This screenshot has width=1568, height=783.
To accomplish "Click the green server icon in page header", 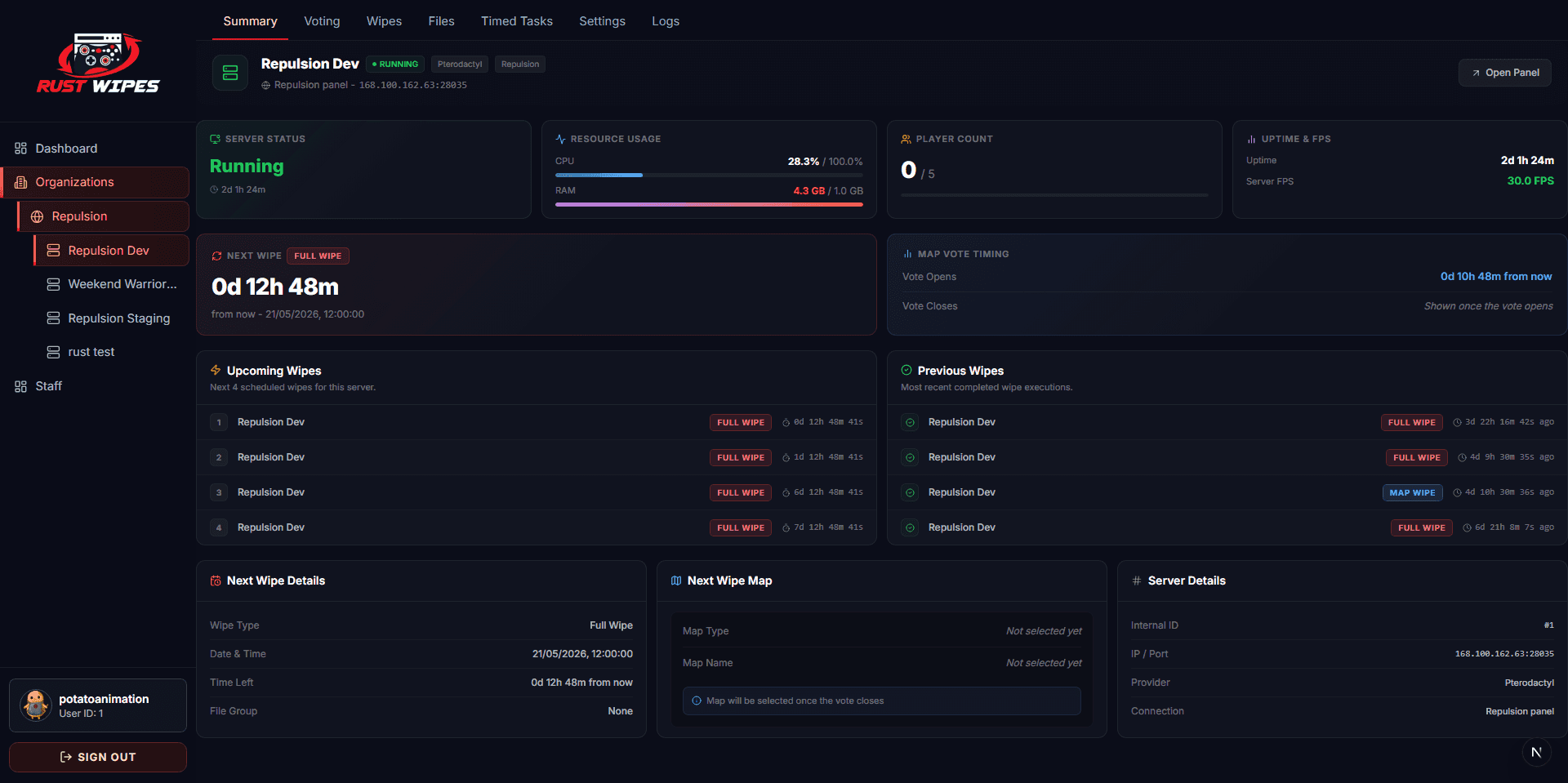I will pos(230,73).
